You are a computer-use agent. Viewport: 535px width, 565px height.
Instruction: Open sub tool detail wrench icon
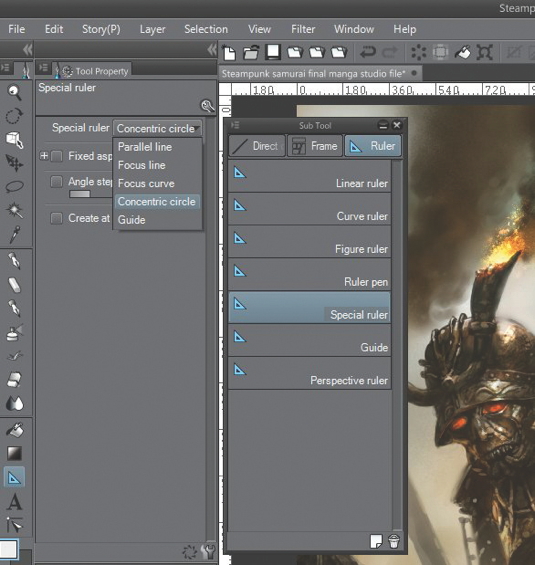click(x=208, y=551)
